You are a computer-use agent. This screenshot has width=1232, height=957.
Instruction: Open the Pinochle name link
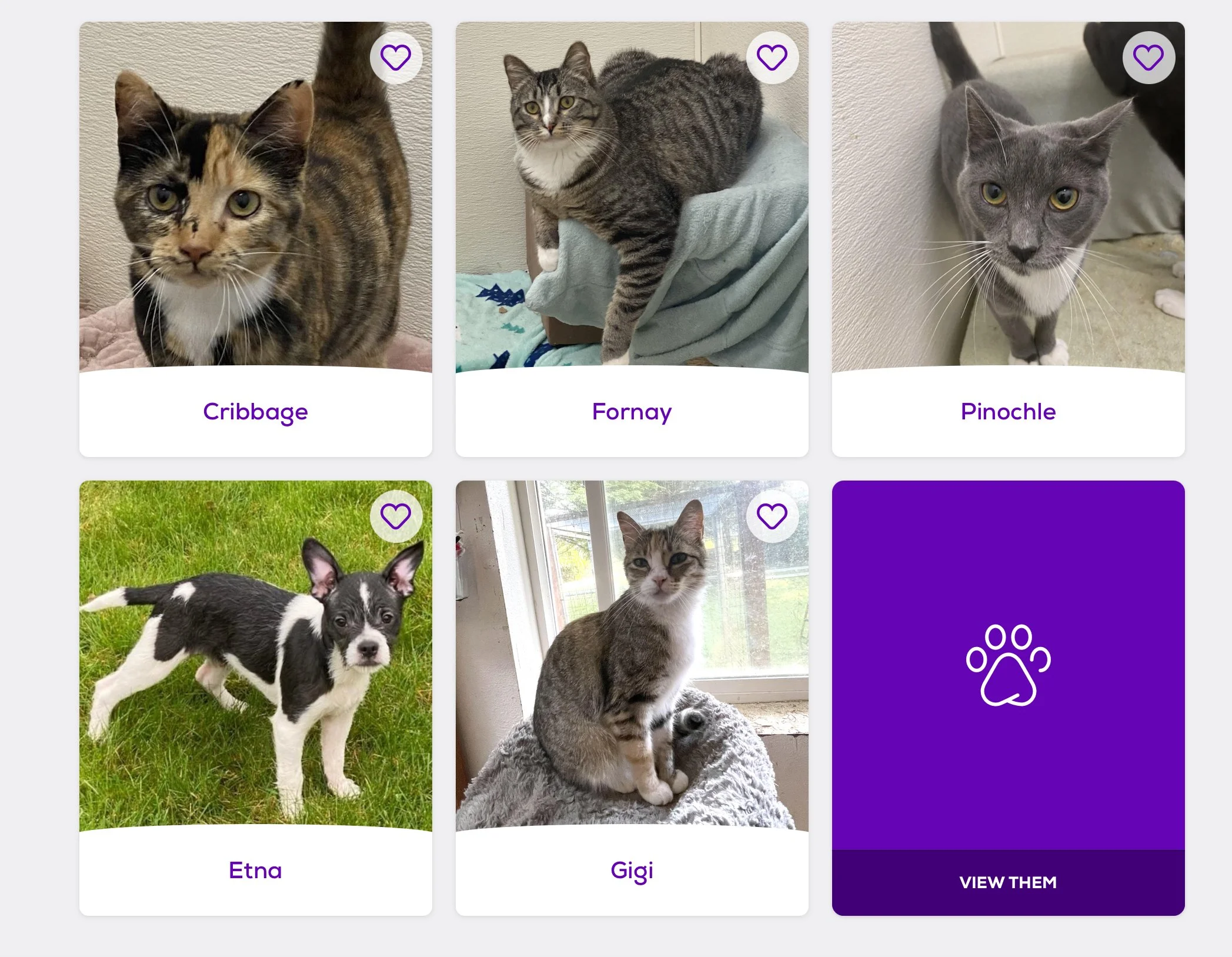coord(1008,411)
